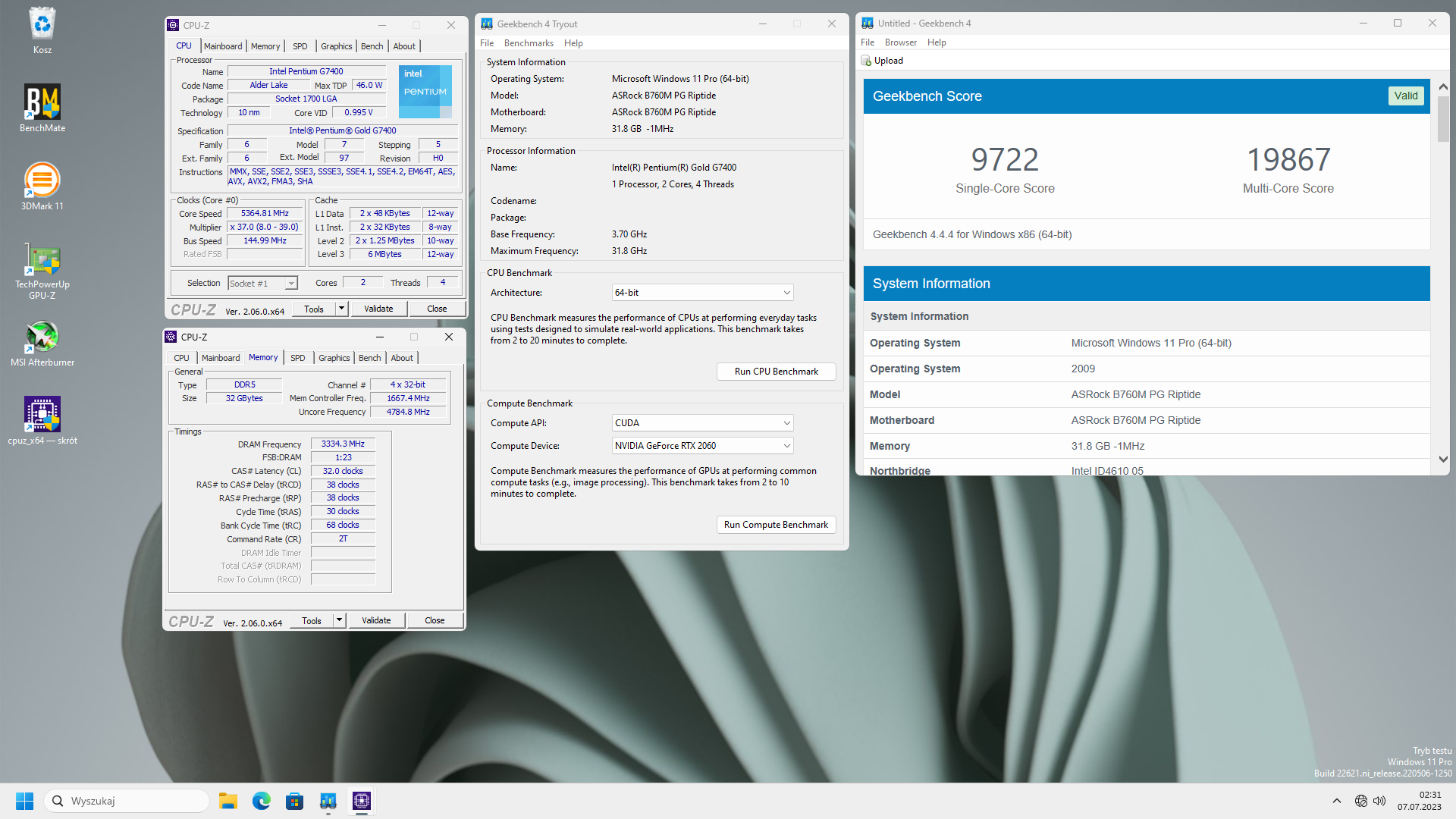The width and height of the screenshot is (1456, 819).
Task: Click the CPU-Z taskbar icon
Action: click(362, 801)
